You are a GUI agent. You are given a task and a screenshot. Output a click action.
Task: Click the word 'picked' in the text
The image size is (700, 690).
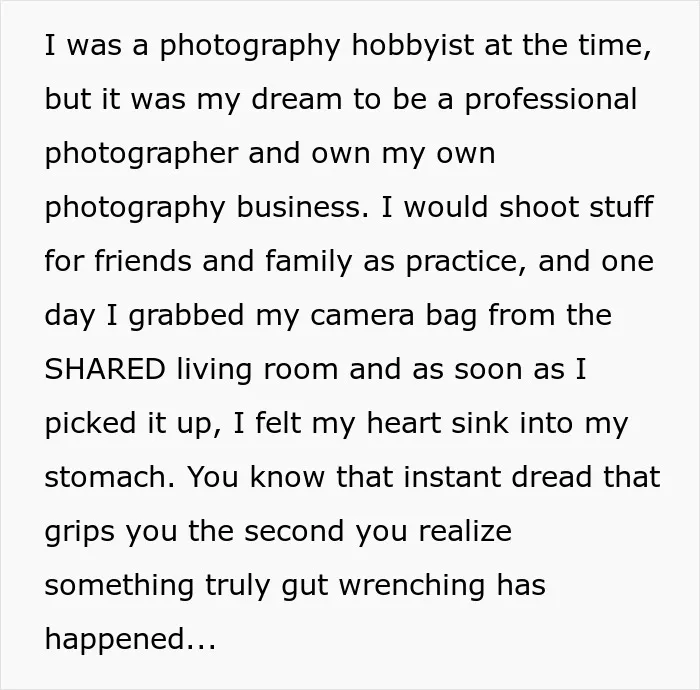90,425
